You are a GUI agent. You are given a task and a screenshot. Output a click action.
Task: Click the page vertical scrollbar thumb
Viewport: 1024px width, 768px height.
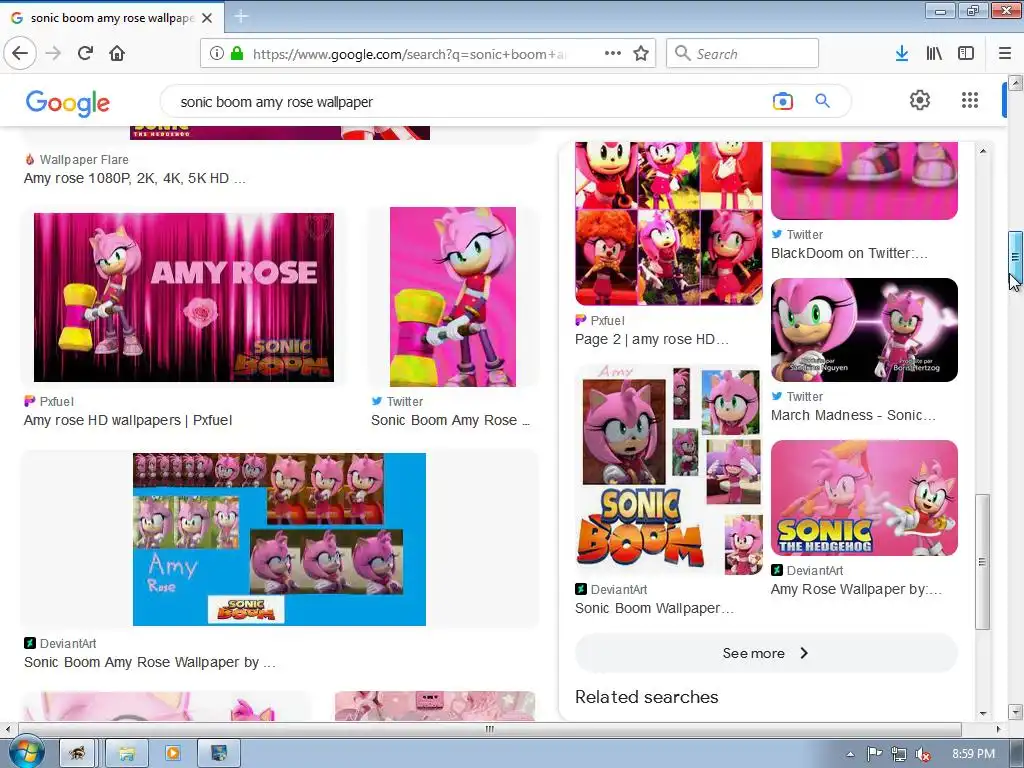(x=1015, y=257)
